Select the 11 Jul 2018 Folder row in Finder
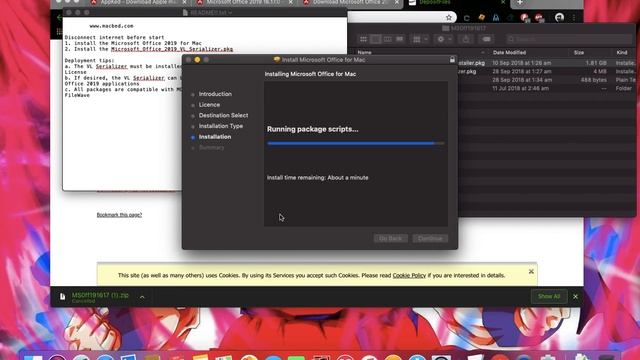 [x=547, y=88]
